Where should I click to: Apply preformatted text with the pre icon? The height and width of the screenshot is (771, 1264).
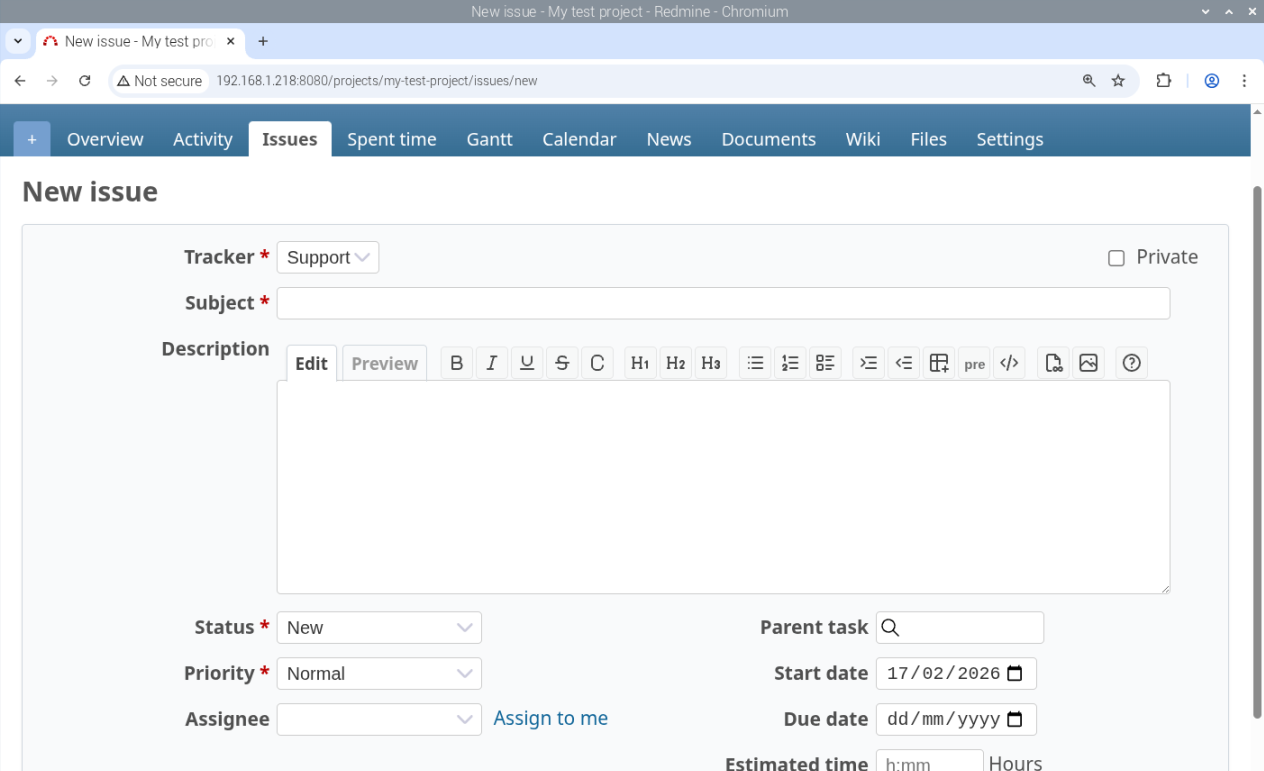click(x=974, y=363)
